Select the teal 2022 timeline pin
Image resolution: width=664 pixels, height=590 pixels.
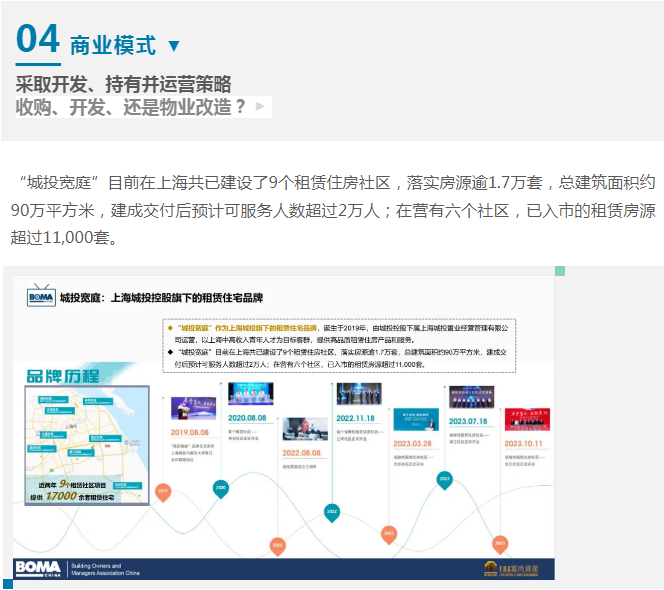click(x=332, y=513)
